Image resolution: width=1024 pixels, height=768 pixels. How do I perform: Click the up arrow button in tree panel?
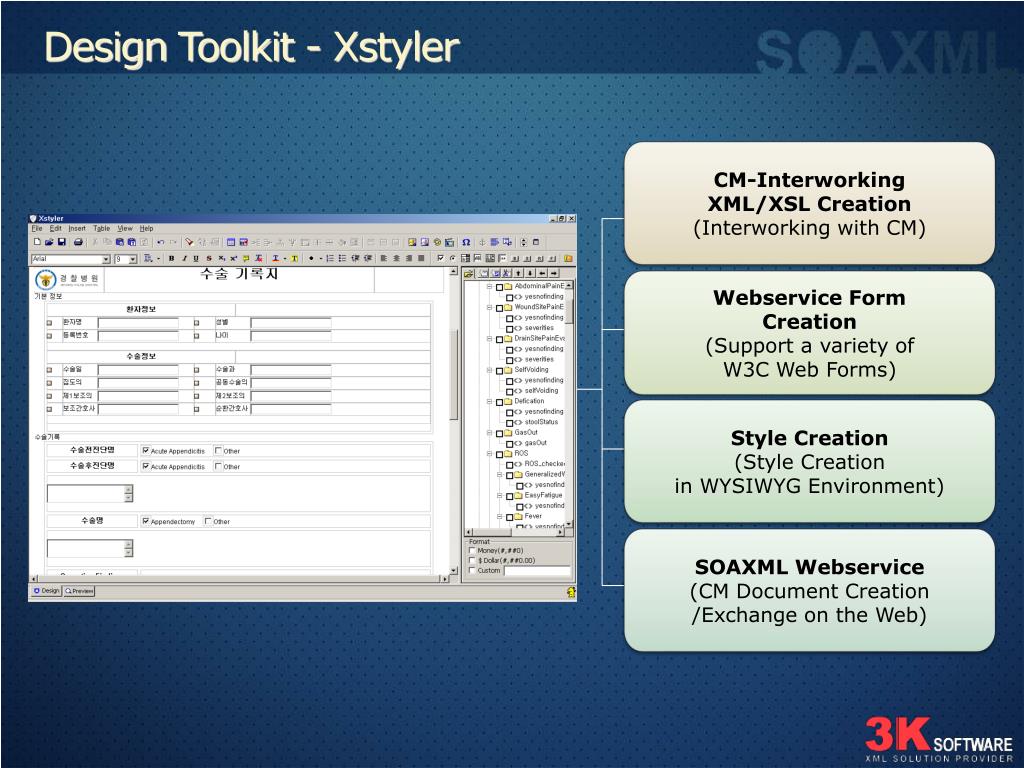[518, 273]
